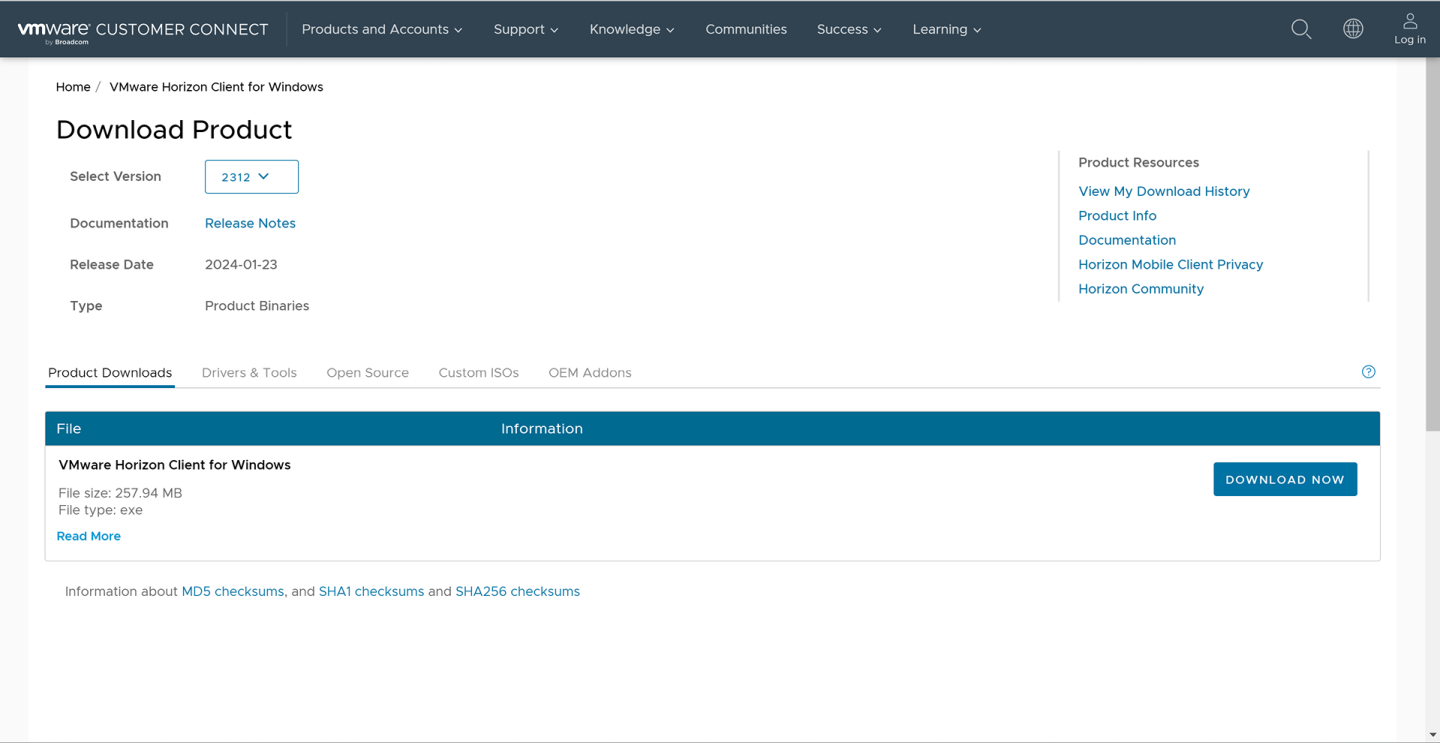Open the help question mark icon

pos(1368,371)
